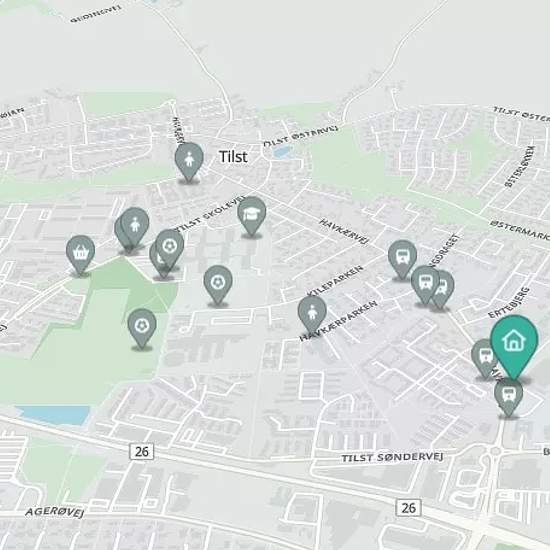This screenshot has width=550, height=550.
Task: Click the soccer ball pin below the school
Action: 218,284
